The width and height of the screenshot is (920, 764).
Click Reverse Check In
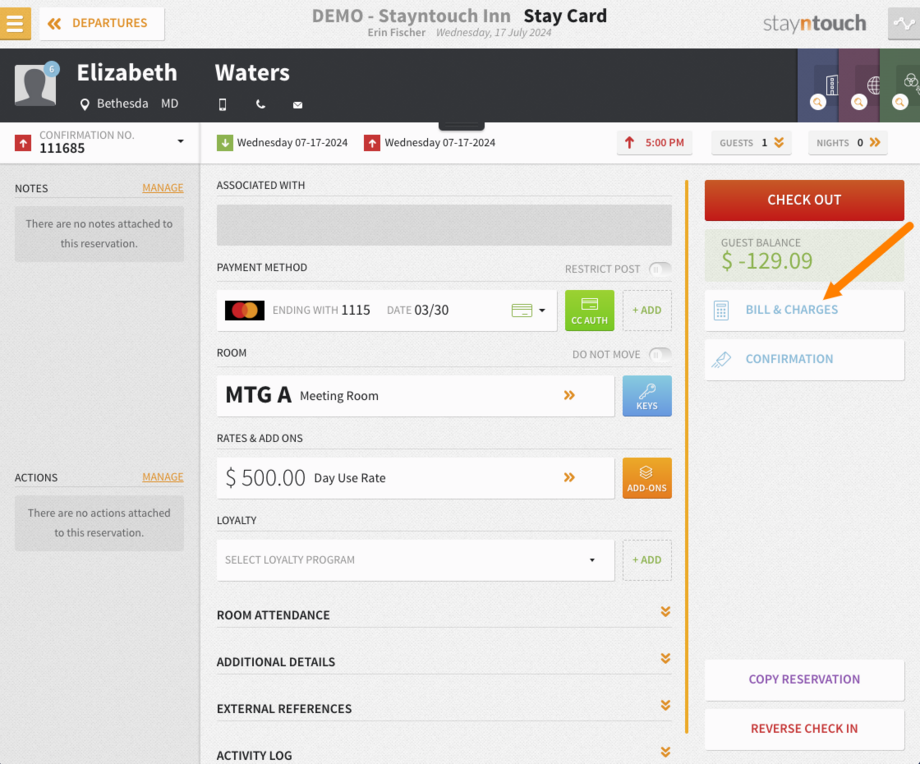[x=804, y=729]
